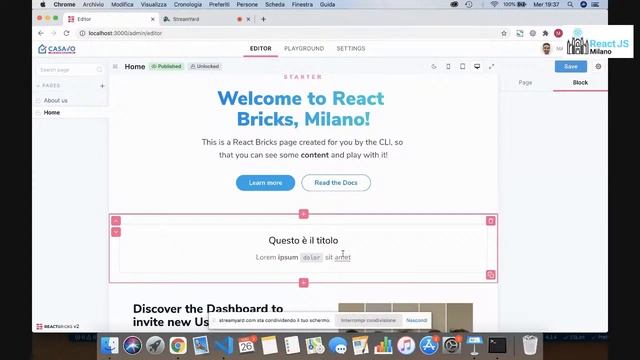Viewport: 640px width, 360px height.
Task: Toggle the Unlocked page status badge
Action: 205,67
